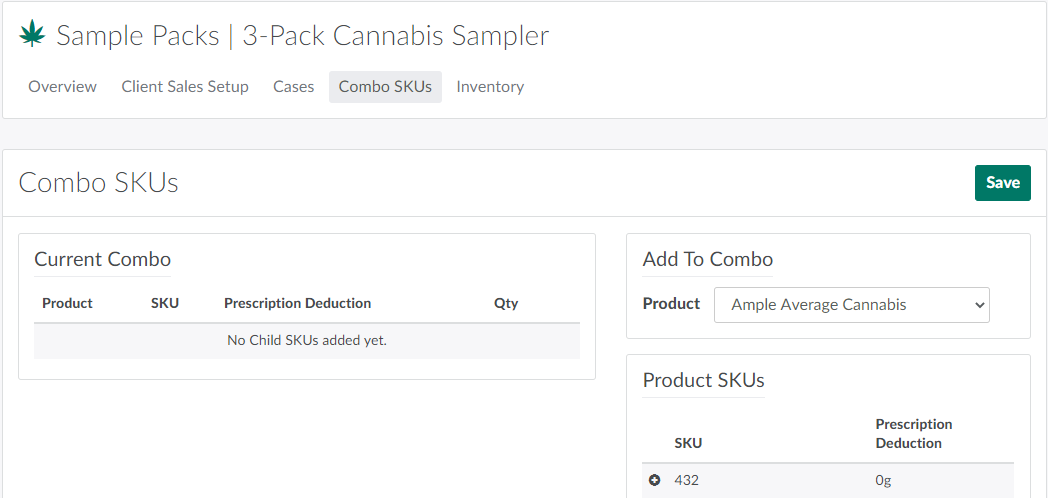Viewport: 1048px width, 498px height.
Task: Click the cannabis leaf logo icon
Action: [x=33, y=36]
